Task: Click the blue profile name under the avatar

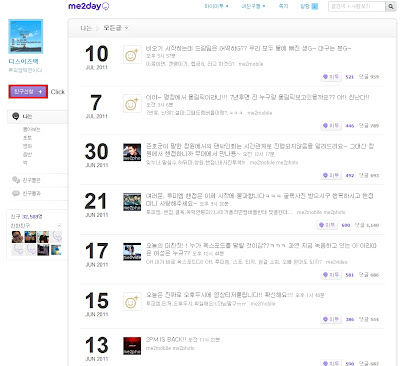Action: click(x=23, y=61)
